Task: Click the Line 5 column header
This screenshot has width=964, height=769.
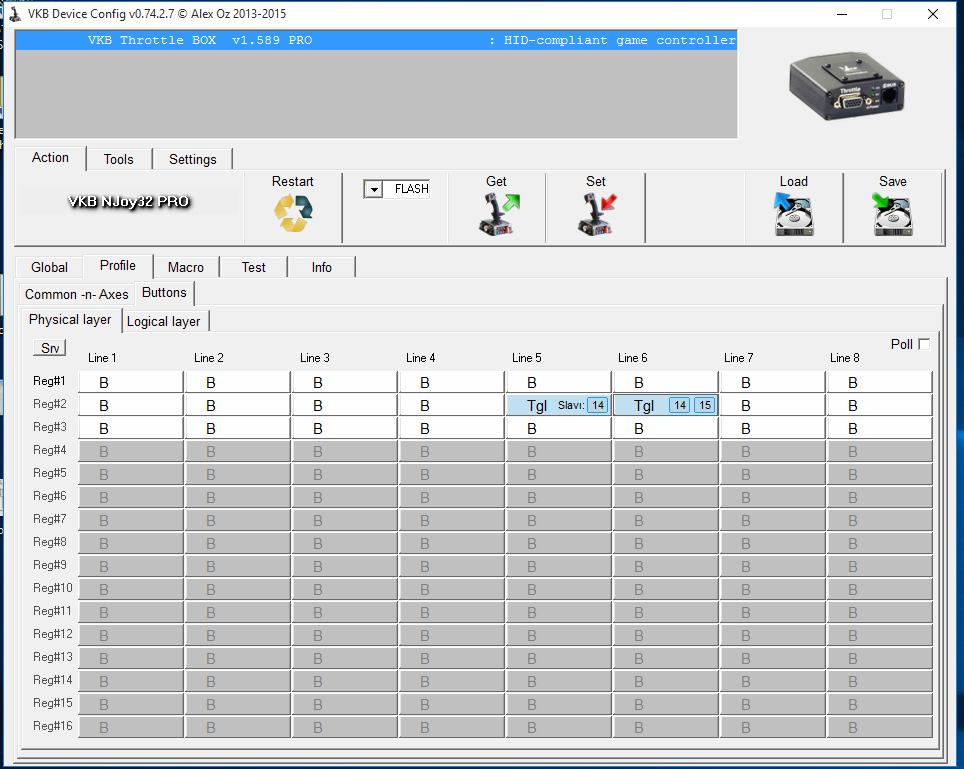Action: click(527, 358)
